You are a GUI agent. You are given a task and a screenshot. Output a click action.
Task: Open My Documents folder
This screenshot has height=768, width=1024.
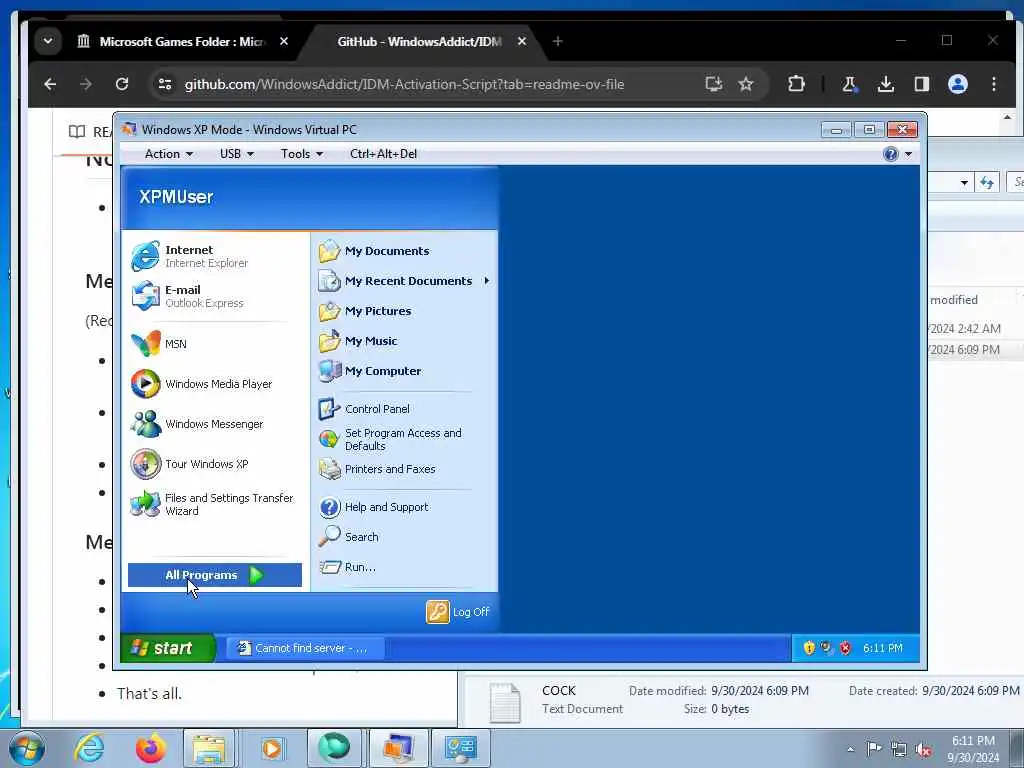374,251
